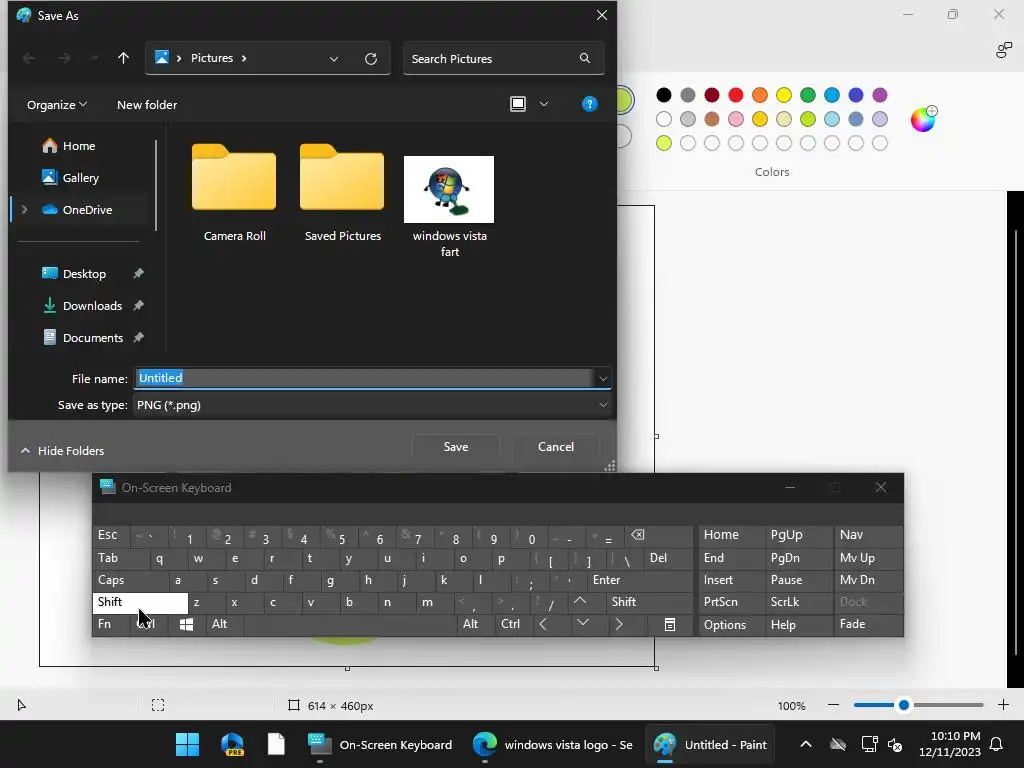Viewport: 1024px width, 768px height.
Task: Click the Fade key on On-Screen Keyboard
Action: tap(869, 624)
